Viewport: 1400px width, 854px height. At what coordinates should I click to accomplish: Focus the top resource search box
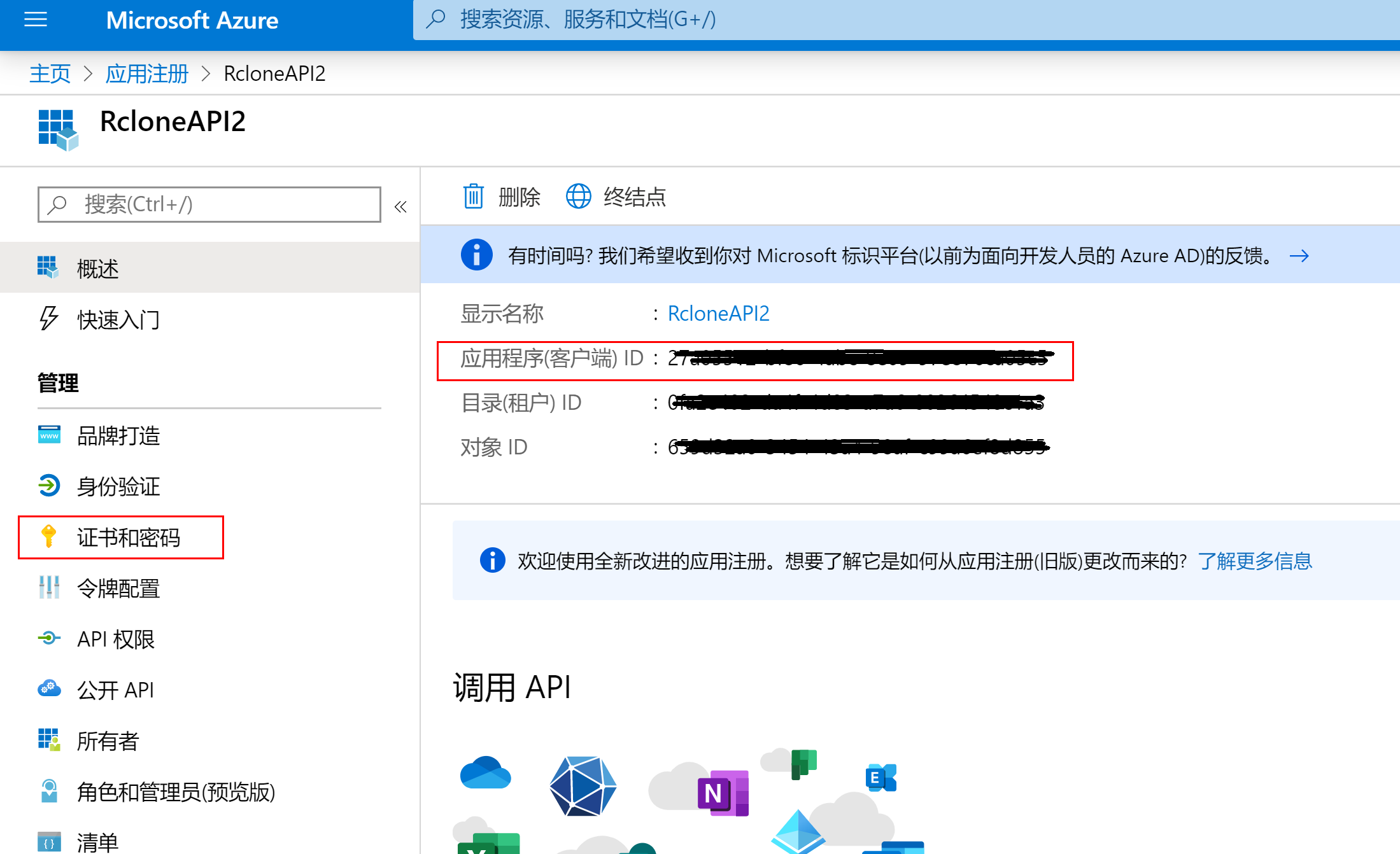906,20
